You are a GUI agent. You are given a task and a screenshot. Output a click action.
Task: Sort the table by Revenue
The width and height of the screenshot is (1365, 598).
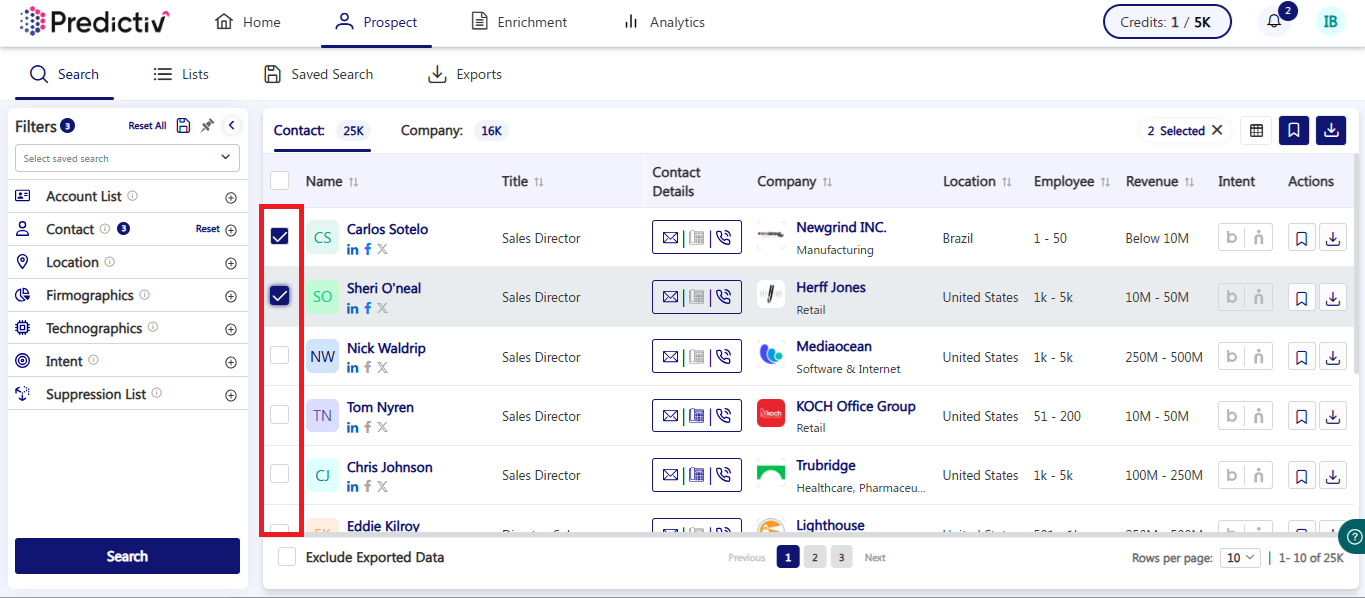(1189, 182)
